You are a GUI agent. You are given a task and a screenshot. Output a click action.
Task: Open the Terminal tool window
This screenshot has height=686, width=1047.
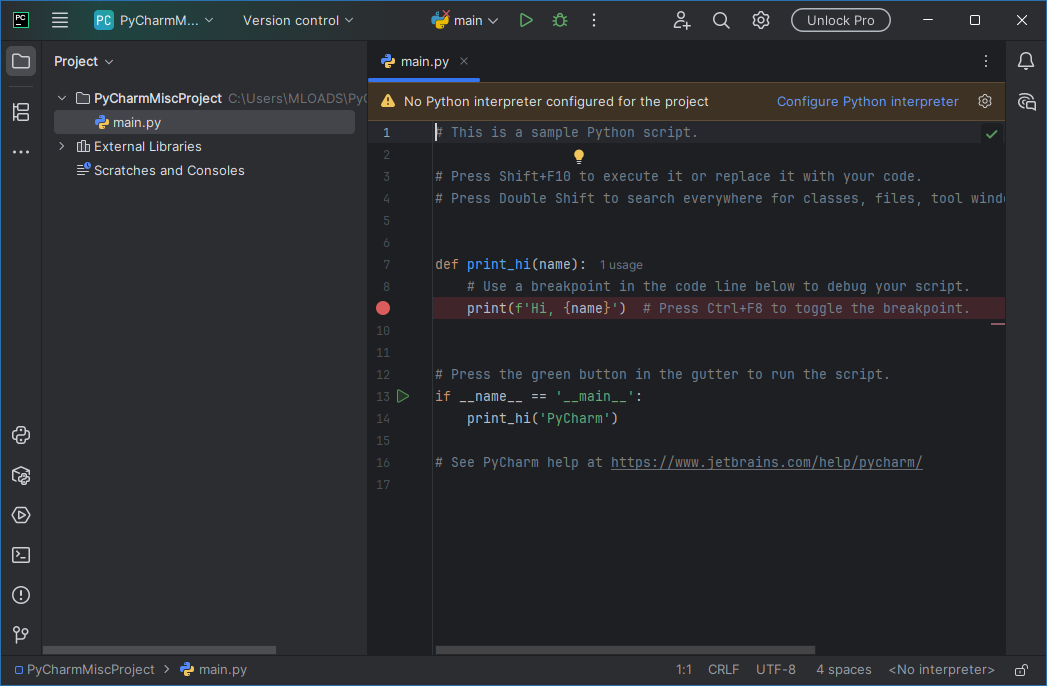[21, 555]
